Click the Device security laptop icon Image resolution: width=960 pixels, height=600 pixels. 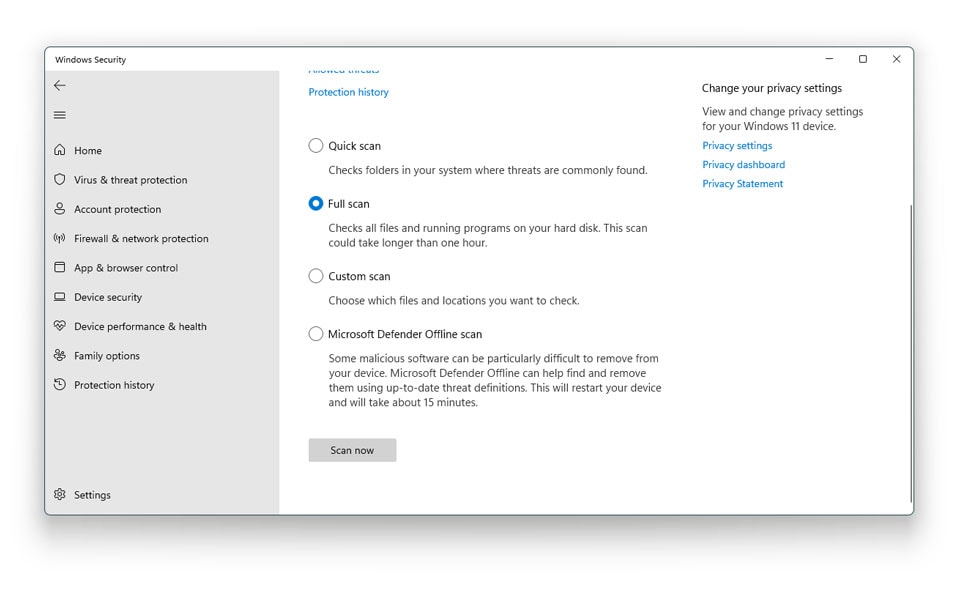(59, 297)
